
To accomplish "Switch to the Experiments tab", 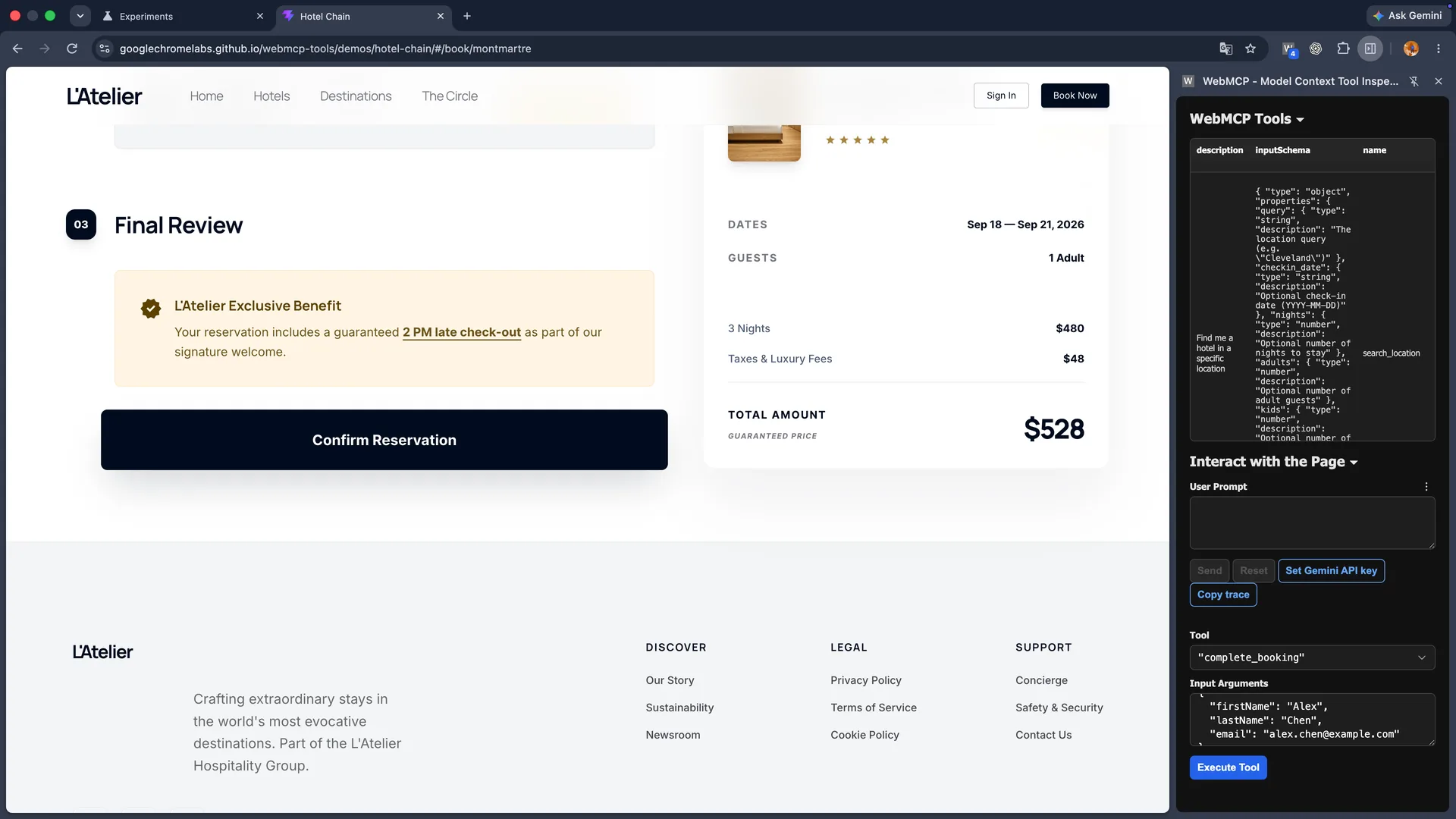I will (x=185, y=16).
